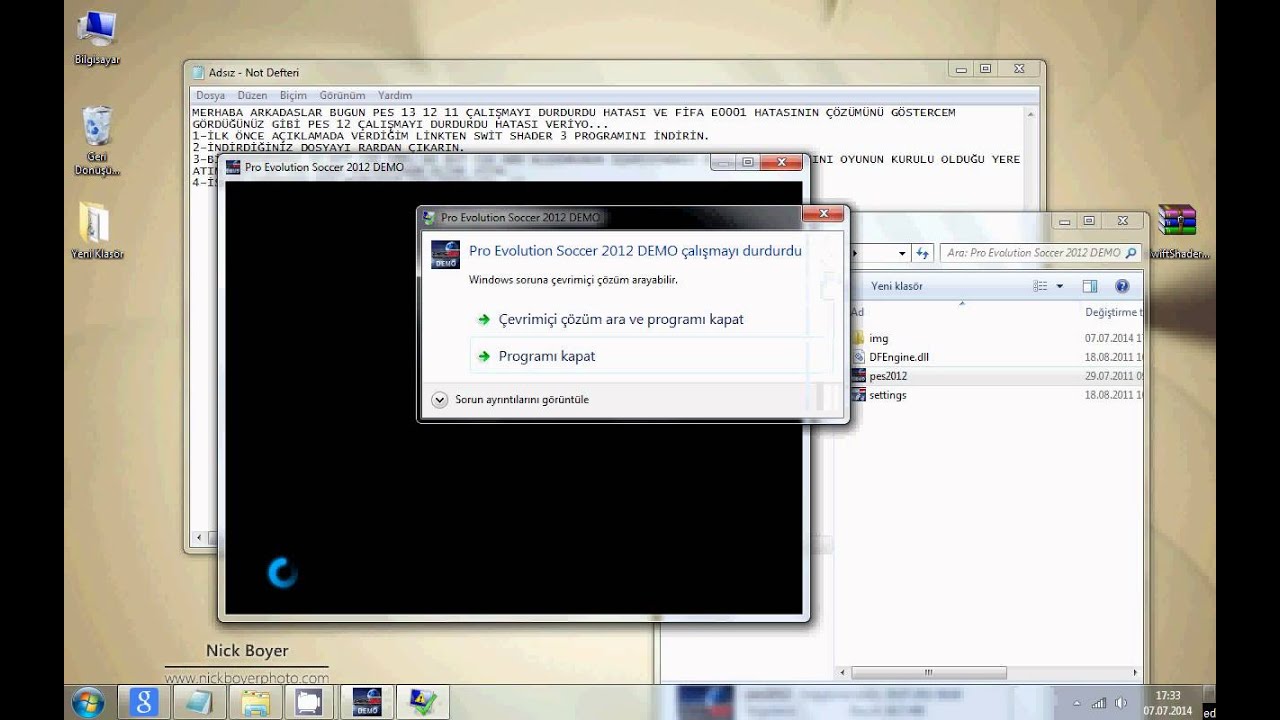The width and height of the screenshot is (1280, 720).
Task: Maximize the Explorer window
Action: click(1089, 221)
